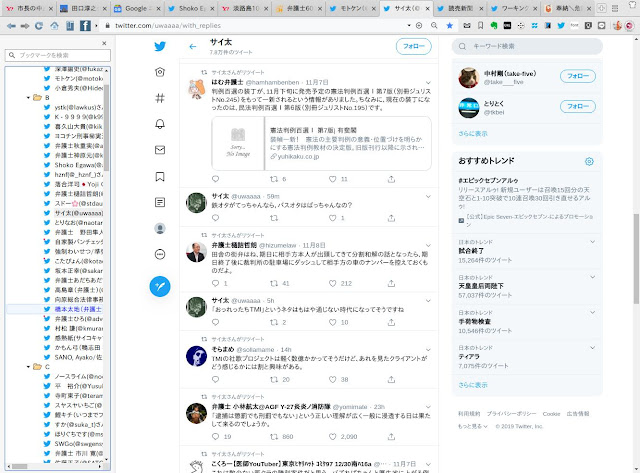Follow 中村剛(take-five)

pyautogui.click(x=578, y=76)
